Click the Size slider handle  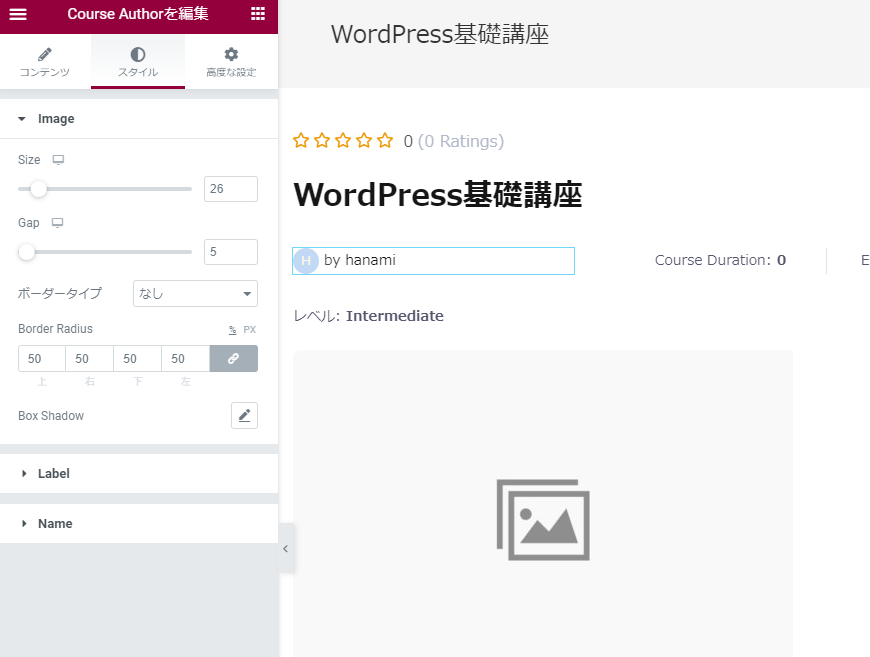[x=38, y=189]
